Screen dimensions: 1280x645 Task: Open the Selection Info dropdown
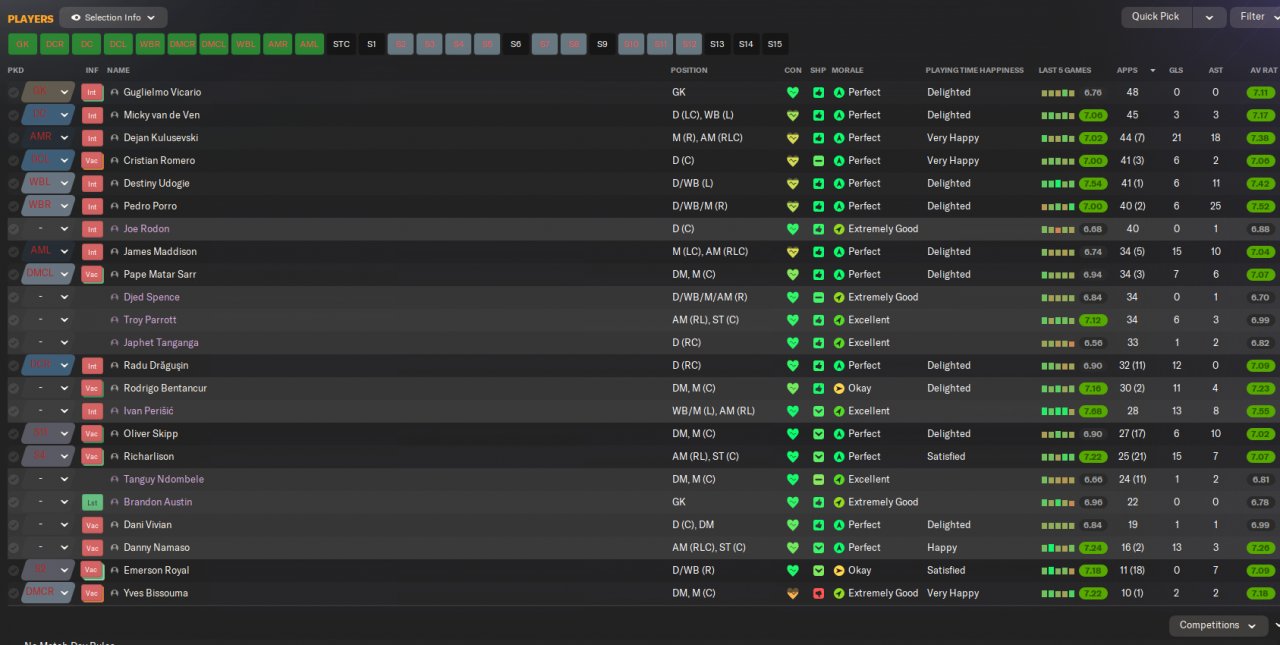pyautogui.click(x=113, y=17)
